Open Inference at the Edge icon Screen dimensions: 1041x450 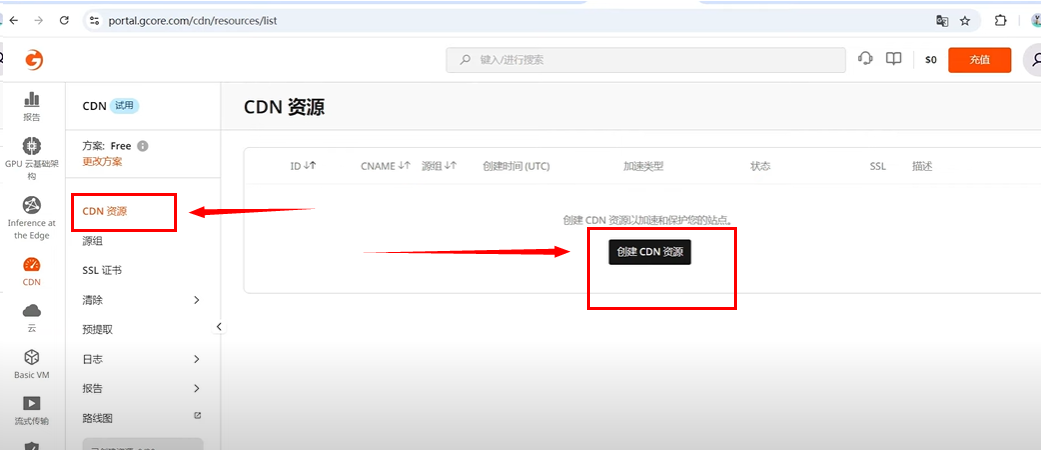(31, 204)
